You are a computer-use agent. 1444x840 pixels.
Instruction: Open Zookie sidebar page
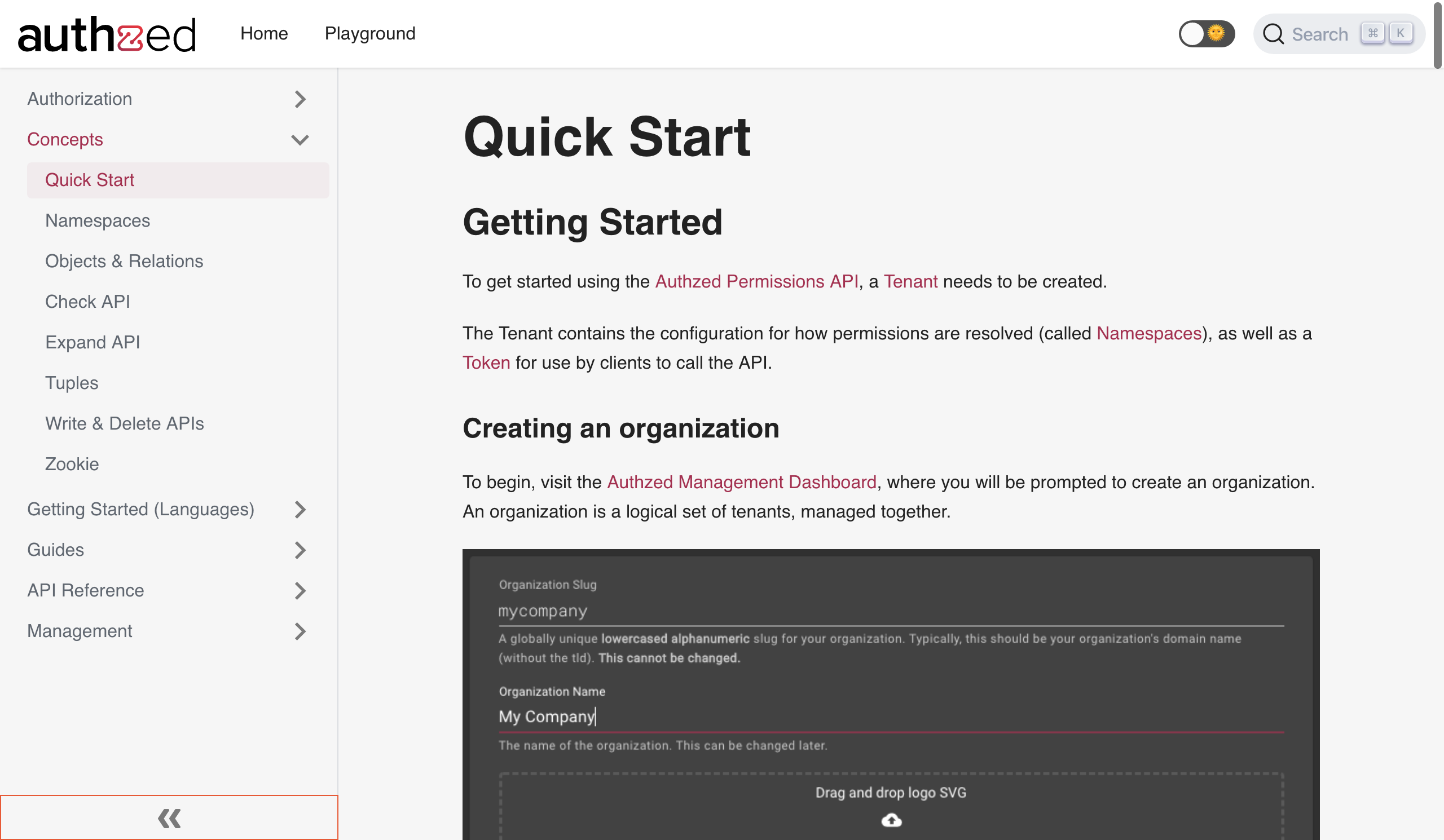coord(72,465)
